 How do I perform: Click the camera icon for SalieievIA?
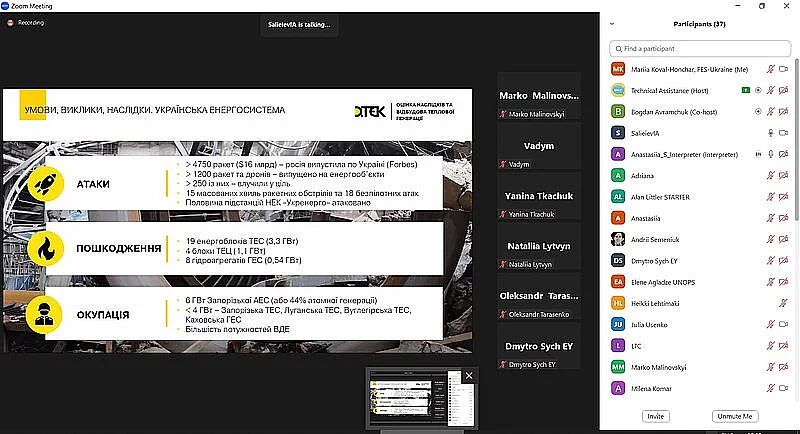(x=783, y=133)
